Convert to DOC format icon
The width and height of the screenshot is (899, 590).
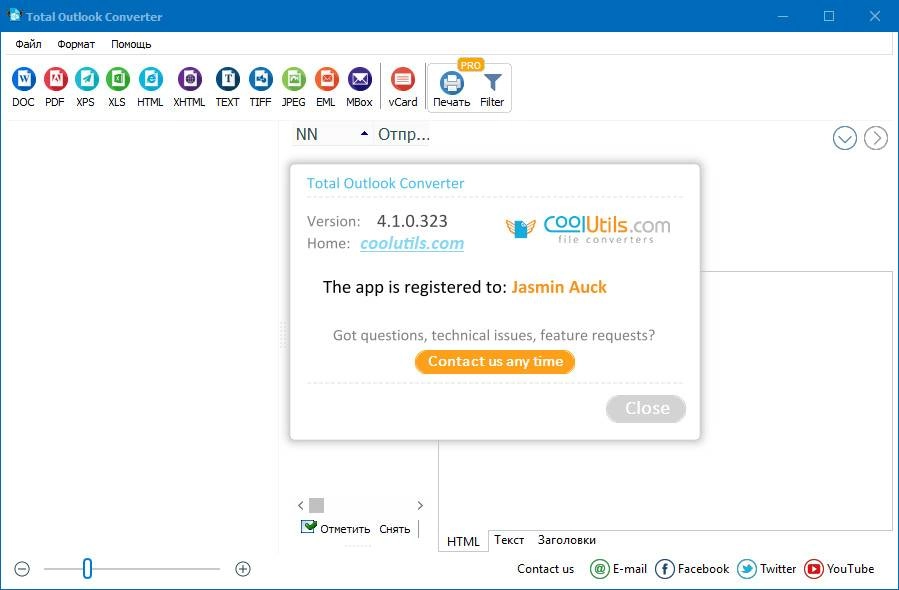[x=24, y=79]
